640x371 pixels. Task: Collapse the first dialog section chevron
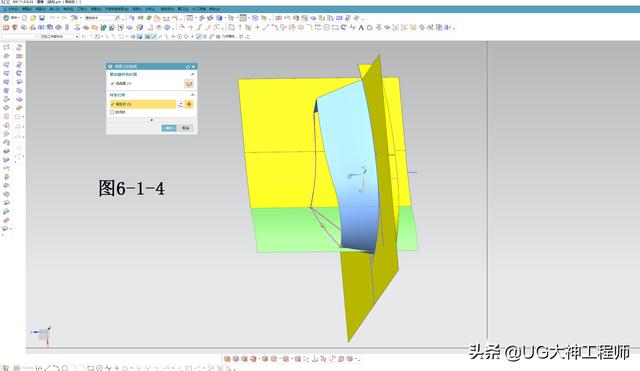tap(193, 74)
